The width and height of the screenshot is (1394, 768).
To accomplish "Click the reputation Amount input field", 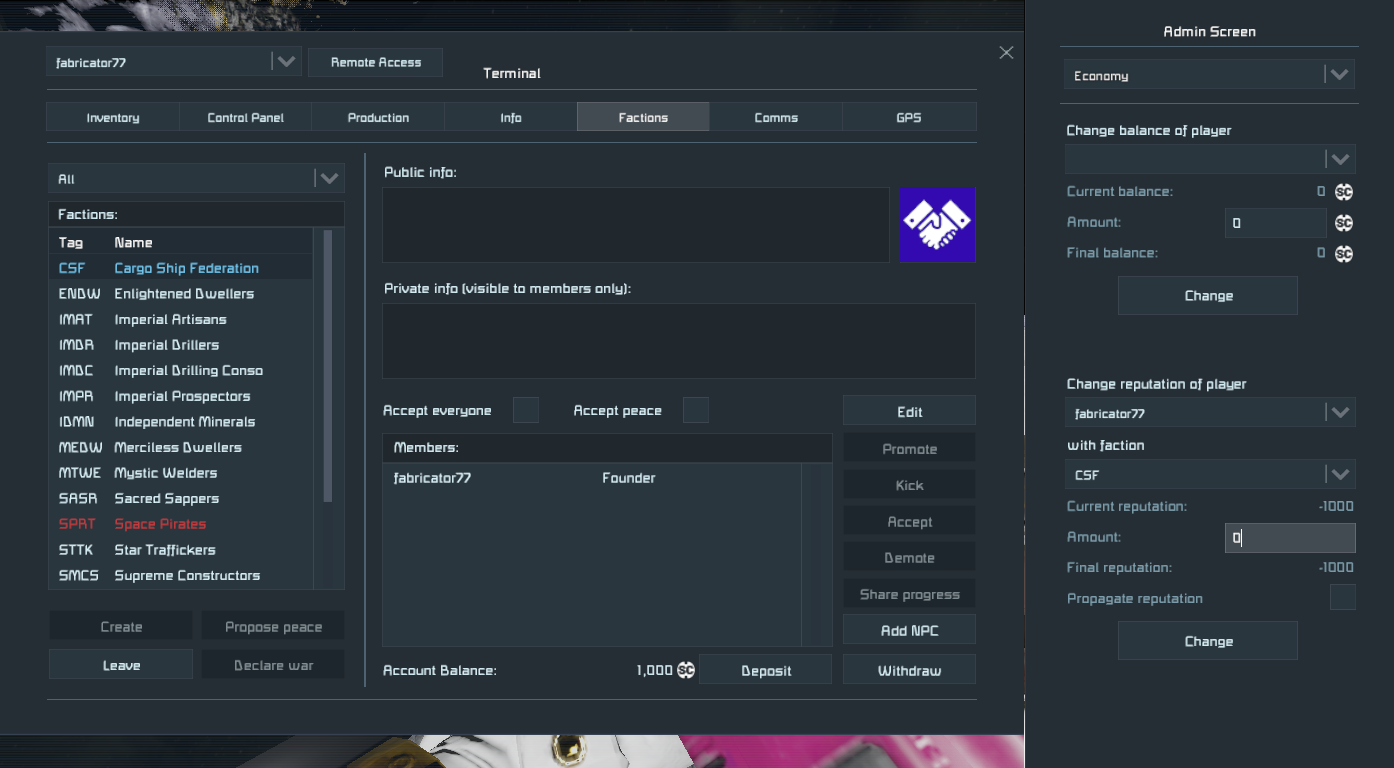I will pos(1290,538).
